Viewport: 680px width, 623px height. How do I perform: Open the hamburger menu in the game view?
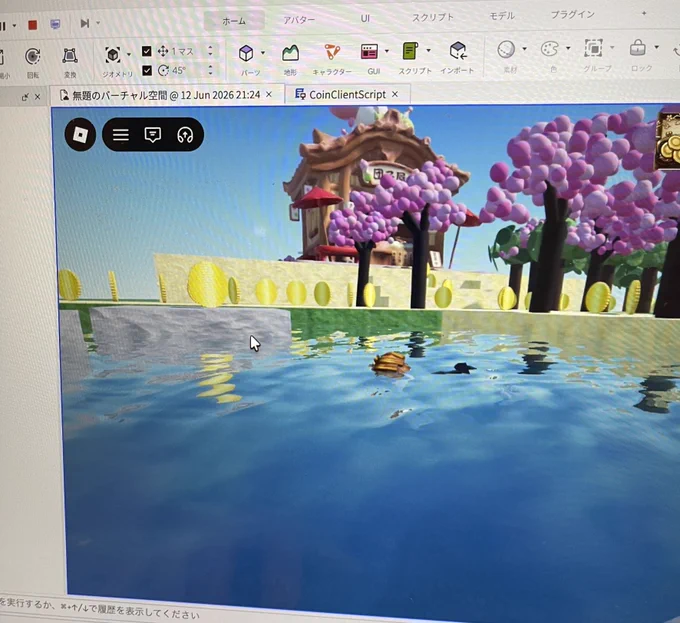121,135
